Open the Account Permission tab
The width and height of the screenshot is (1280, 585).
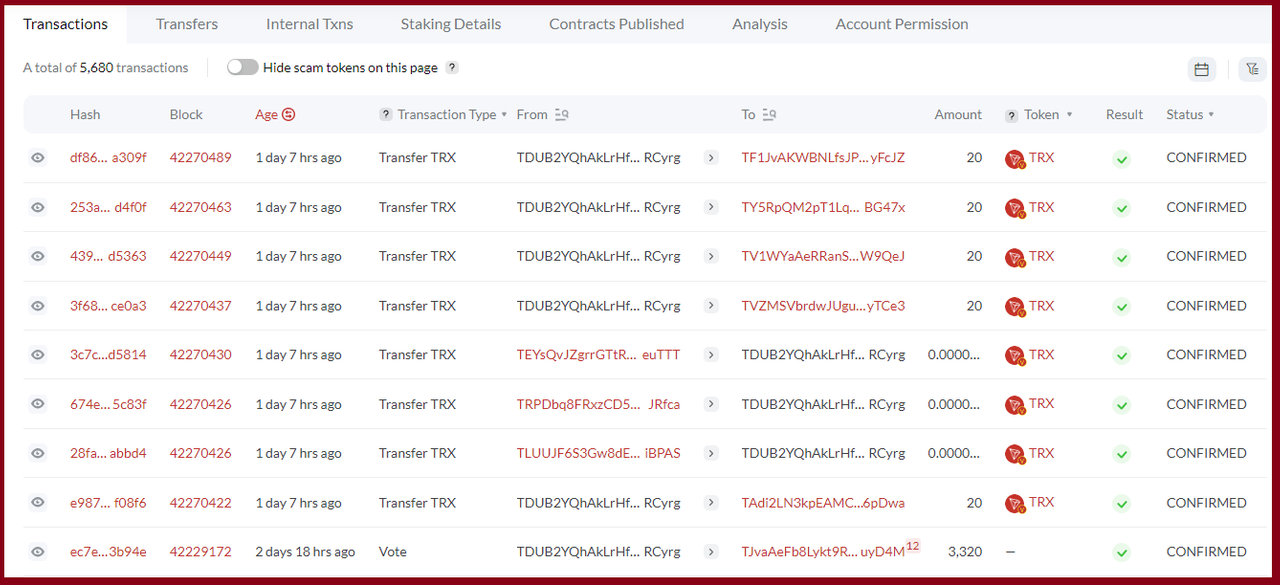pyautogui.click(x=901, y=23)
